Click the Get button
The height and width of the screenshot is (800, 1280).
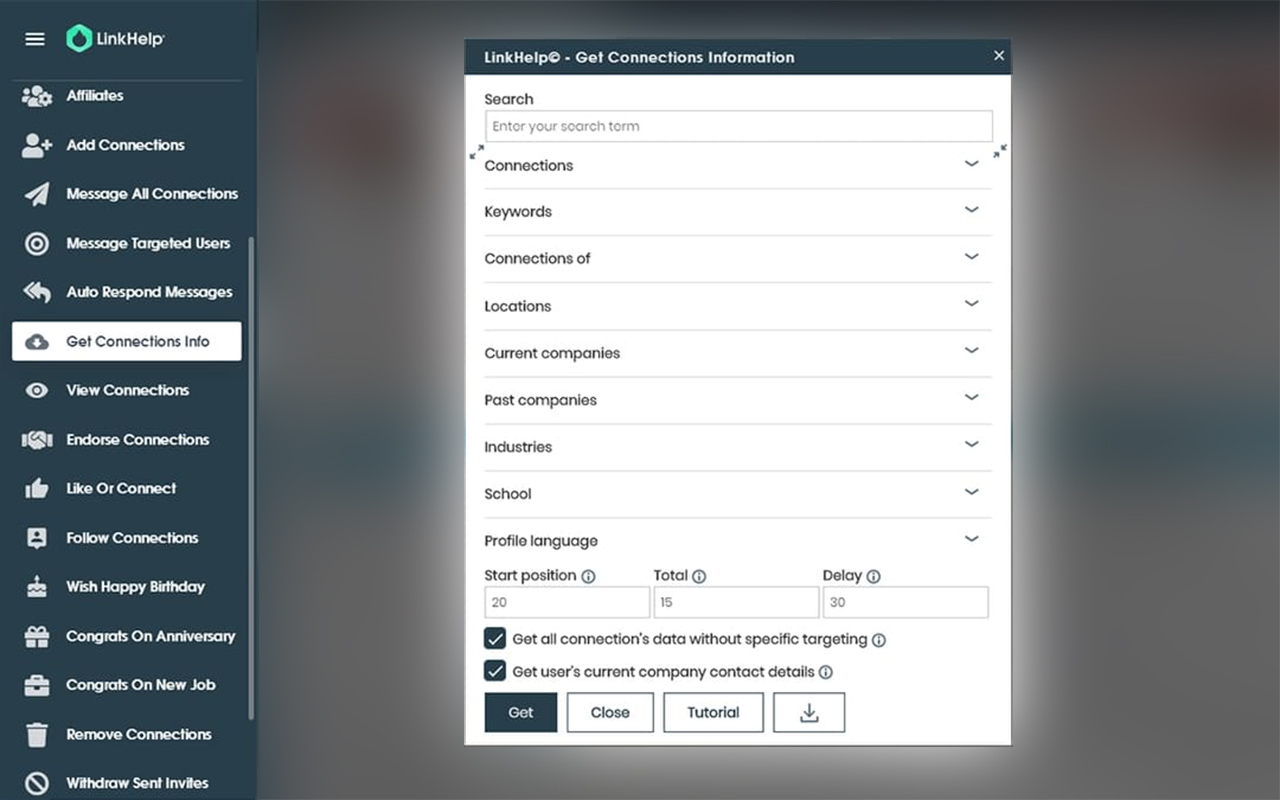[521, 713]
